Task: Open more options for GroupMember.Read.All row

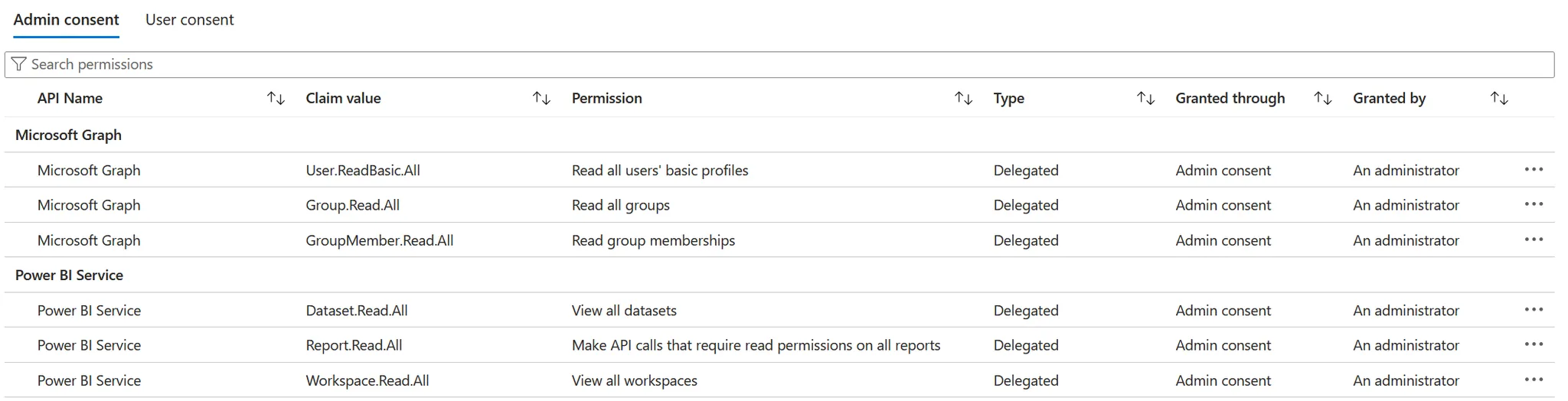Action: pos(1533,240)
